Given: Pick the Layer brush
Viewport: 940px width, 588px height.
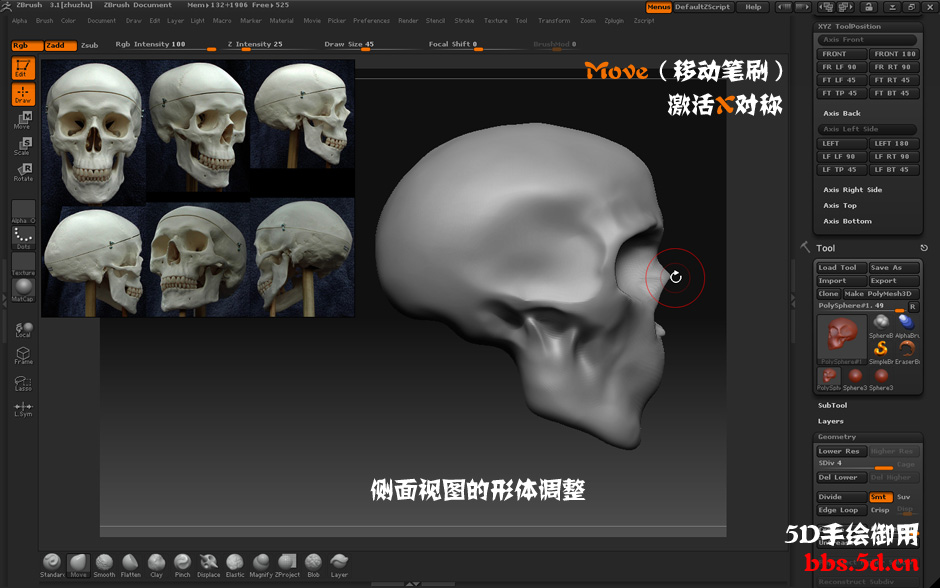Looking at the screenshot, I should click(339, 565).
